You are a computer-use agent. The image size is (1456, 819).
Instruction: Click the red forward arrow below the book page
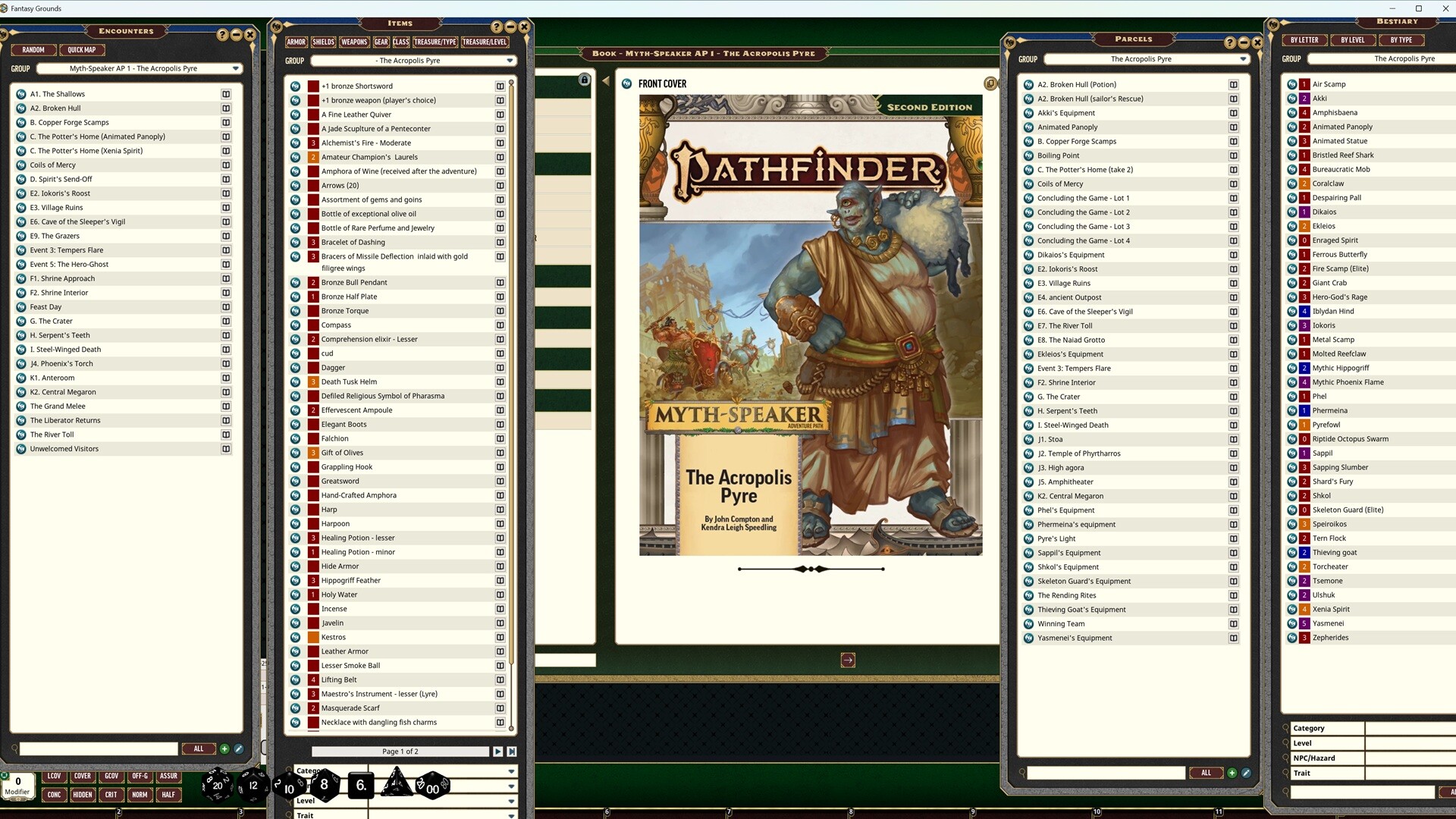[847, 660]
